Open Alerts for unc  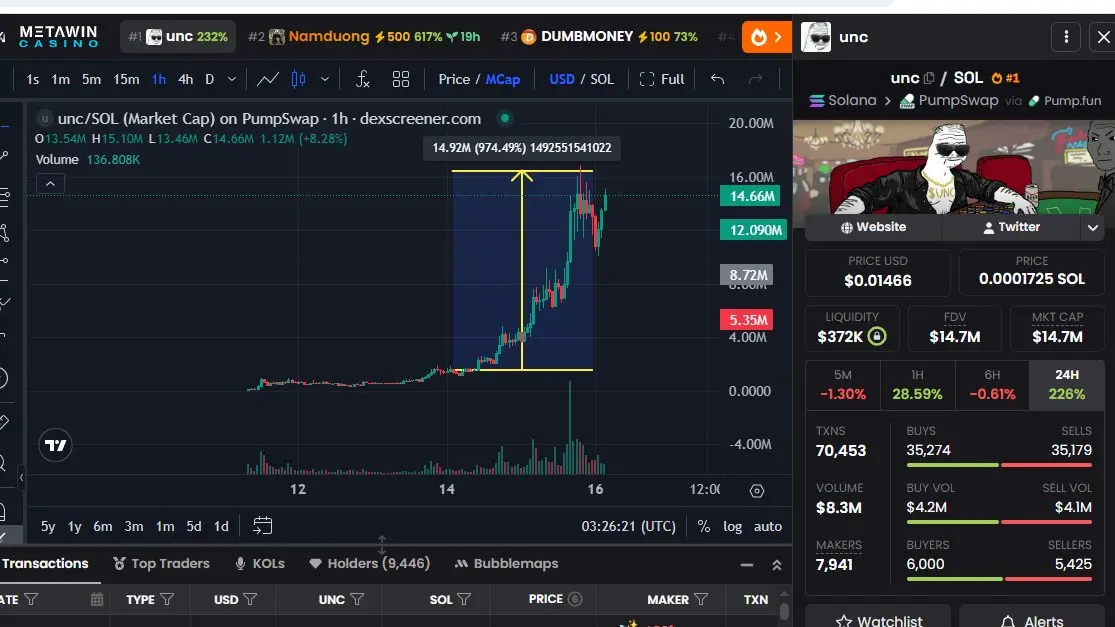coord(1032,618)
